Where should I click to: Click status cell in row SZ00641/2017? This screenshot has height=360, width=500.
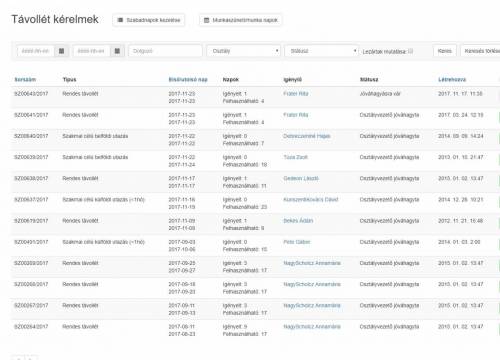(389, 115)
